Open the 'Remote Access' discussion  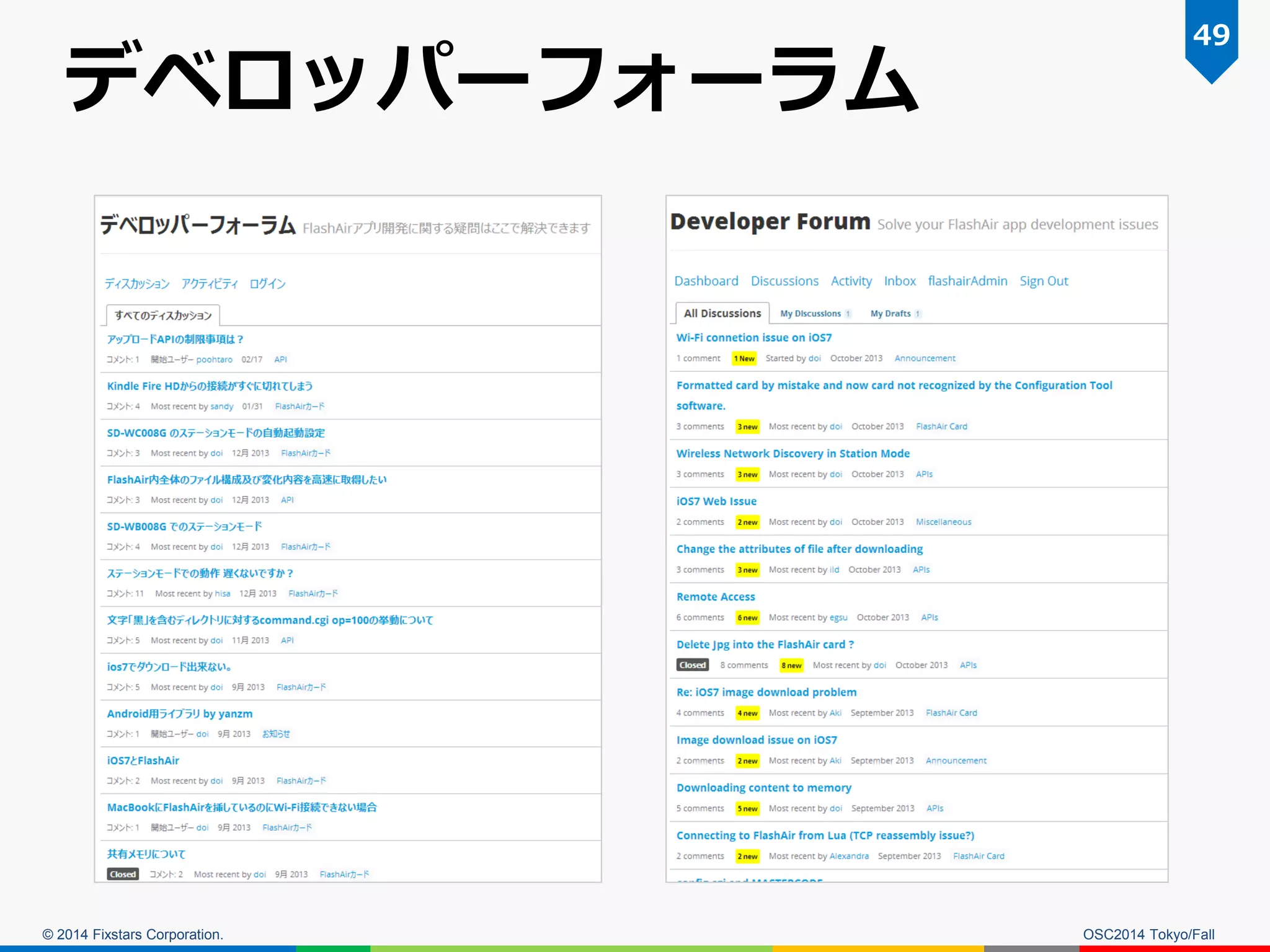coord(716,596)
